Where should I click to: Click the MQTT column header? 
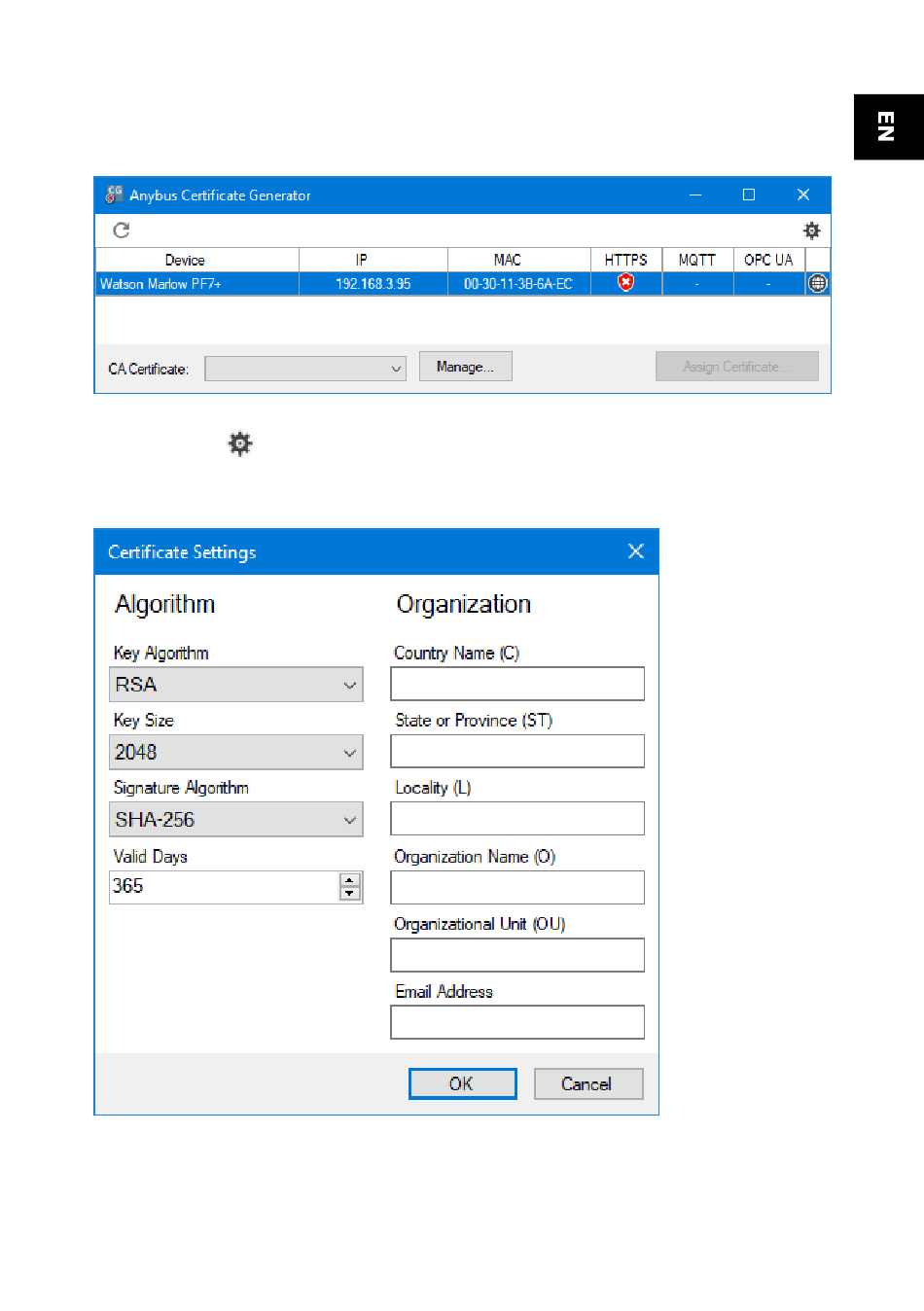coord(697,260)
